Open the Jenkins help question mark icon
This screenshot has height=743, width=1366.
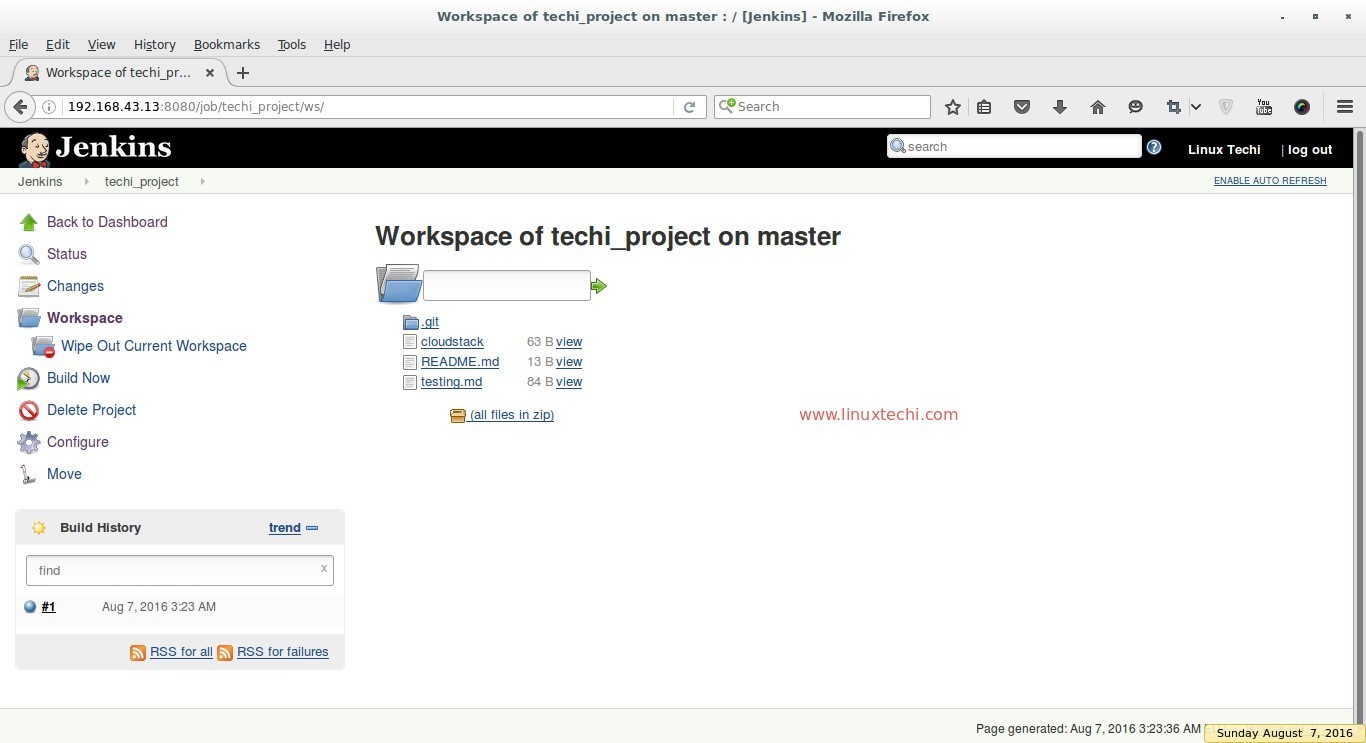click(x=1154, y=147)
